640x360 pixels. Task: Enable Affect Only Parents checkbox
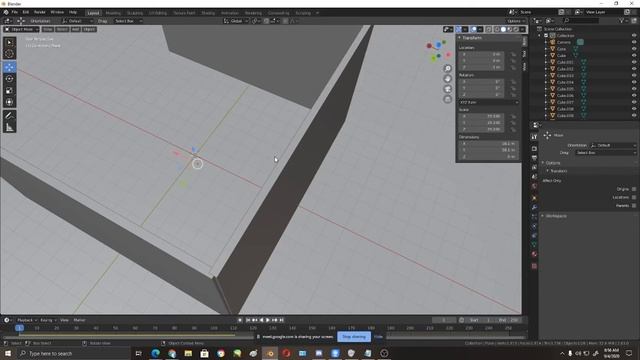[x=634, y=205]
